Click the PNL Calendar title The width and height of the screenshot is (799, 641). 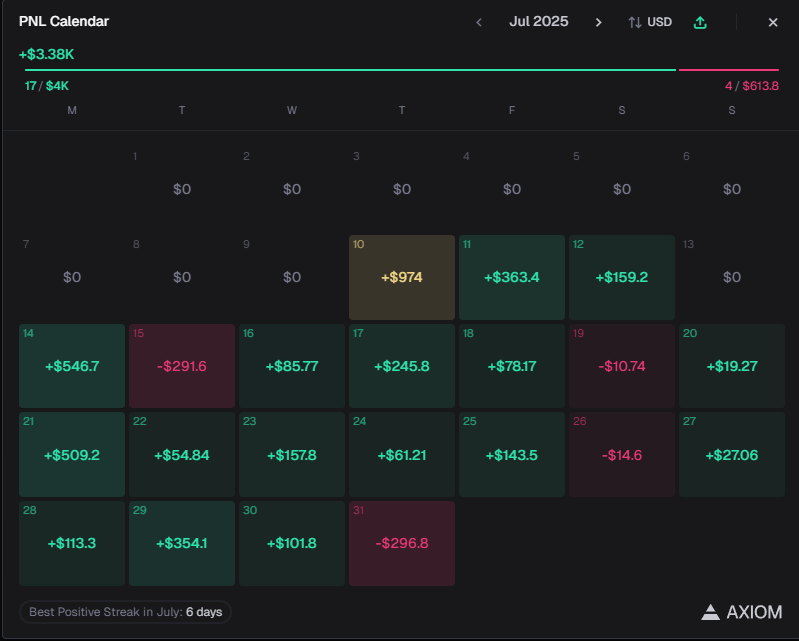pyautogui.click(x=64, y=21)
